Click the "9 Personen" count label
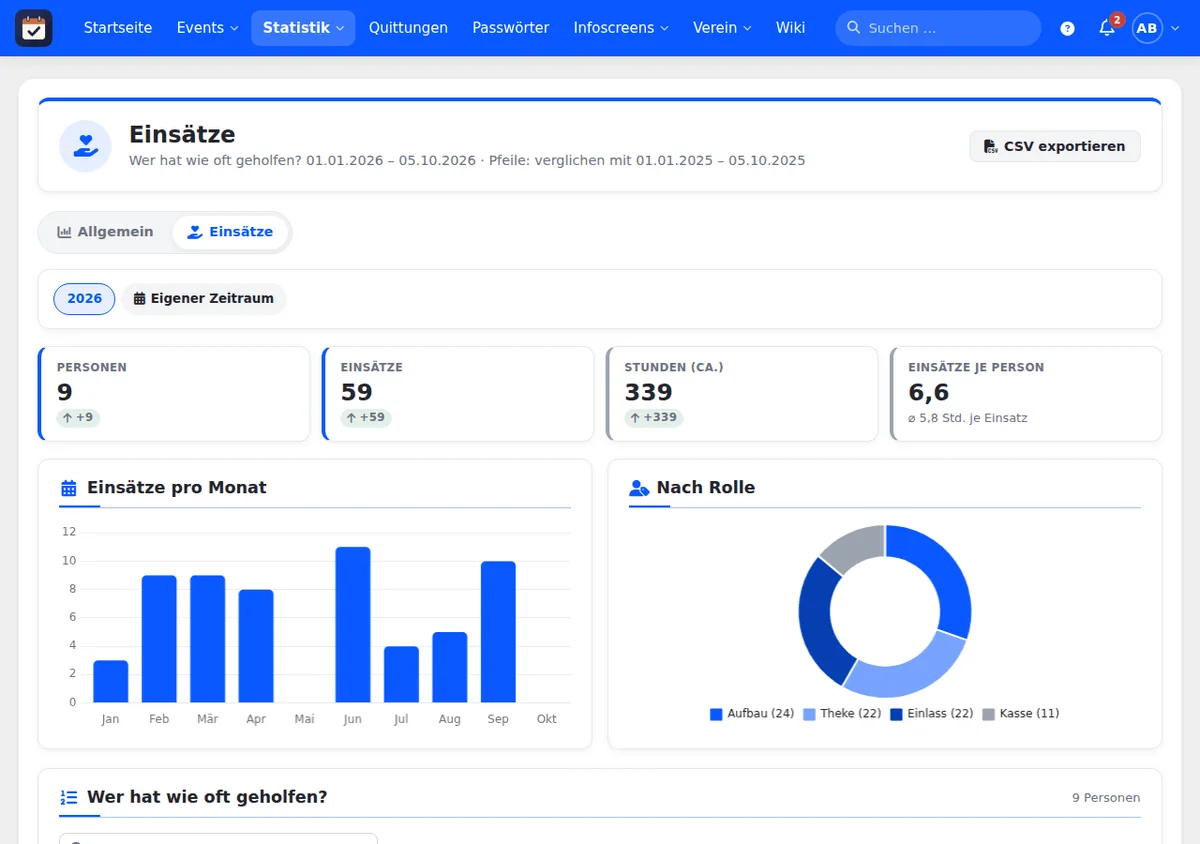1200x844 pixels. coord(1106,798)
